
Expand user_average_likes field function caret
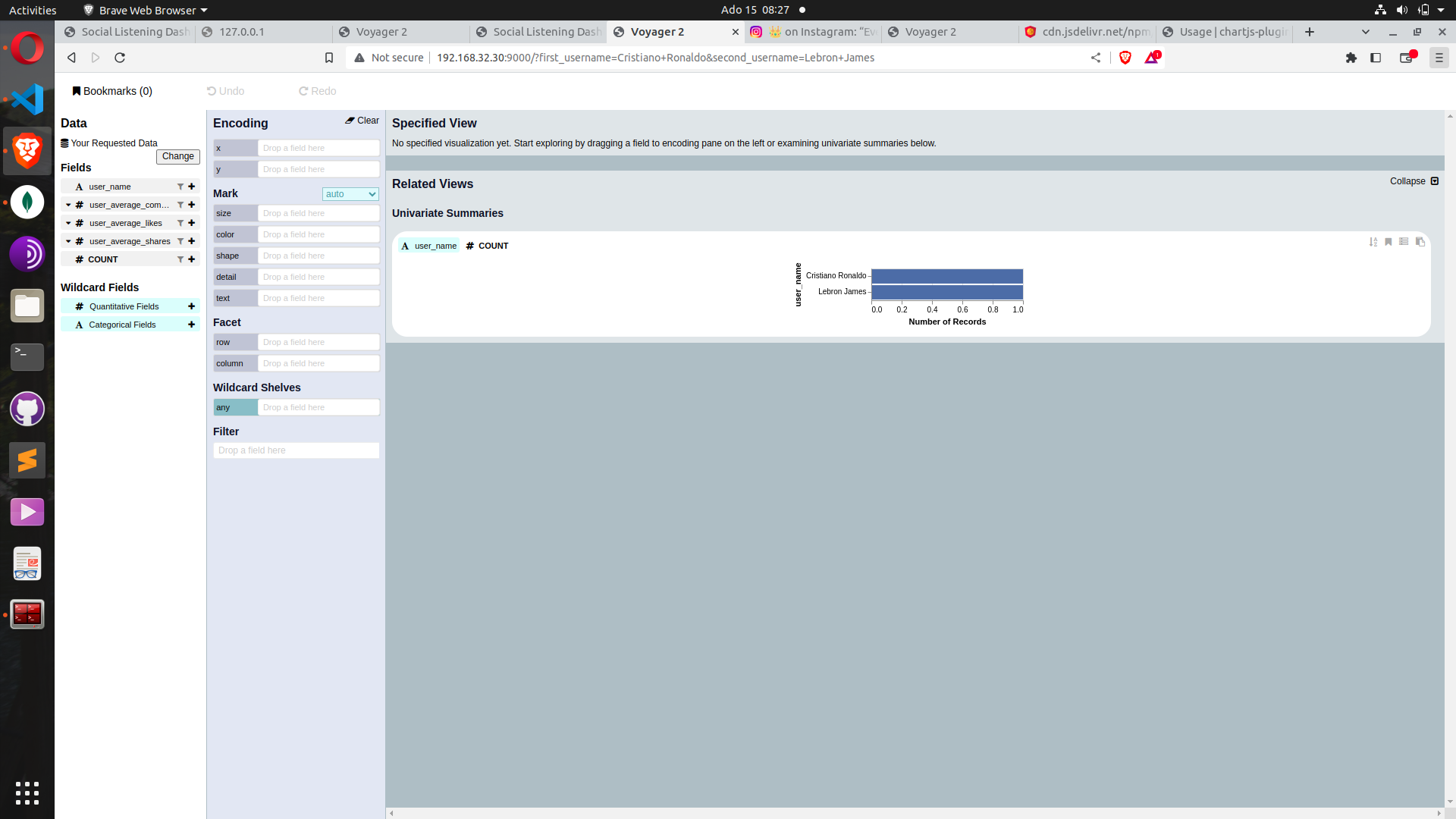68,223
